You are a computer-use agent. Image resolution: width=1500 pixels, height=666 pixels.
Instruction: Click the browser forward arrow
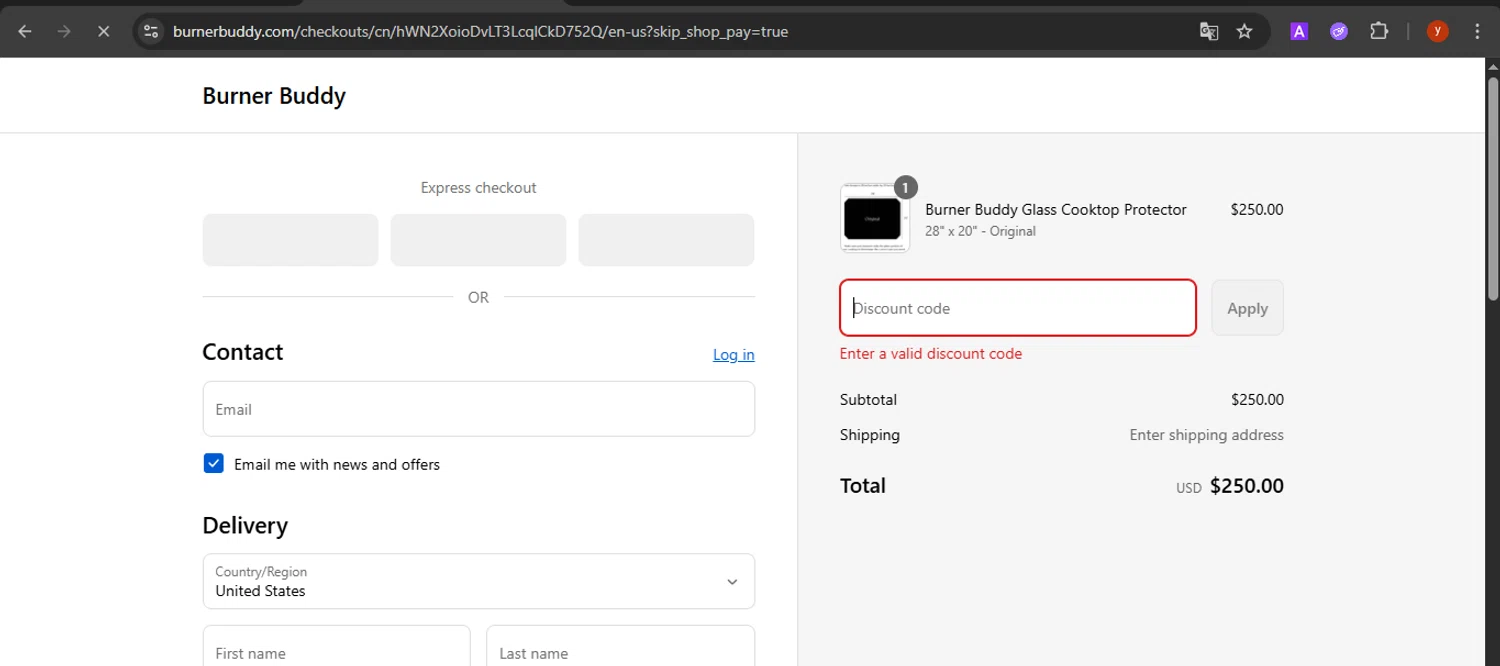coord(64,31)
